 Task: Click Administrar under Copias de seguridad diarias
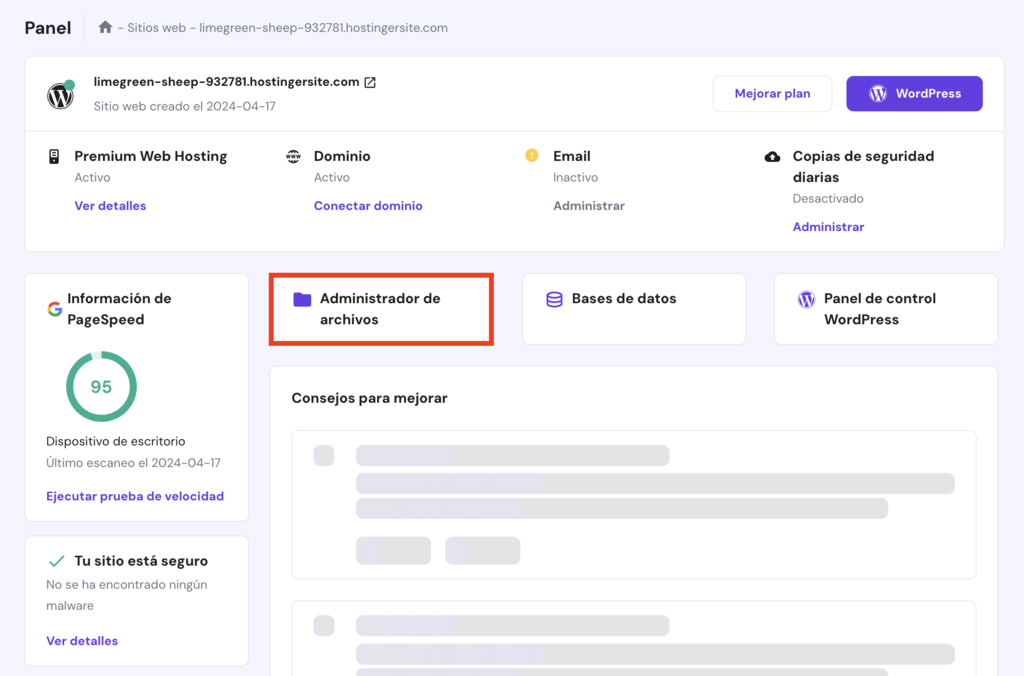click(828, 226)
